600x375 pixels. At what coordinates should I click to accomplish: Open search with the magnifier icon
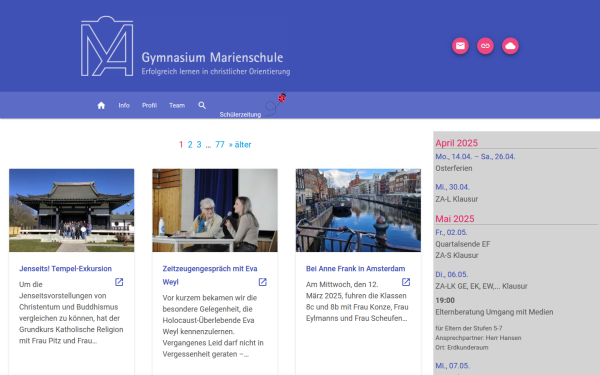pyautogui.click(x=202, y=105)
